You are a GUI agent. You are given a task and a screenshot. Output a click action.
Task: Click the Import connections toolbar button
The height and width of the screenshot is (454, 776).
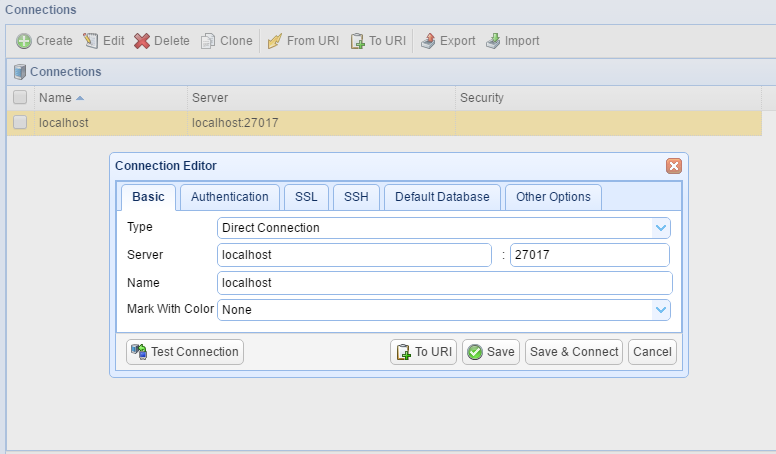click(513, 41)
